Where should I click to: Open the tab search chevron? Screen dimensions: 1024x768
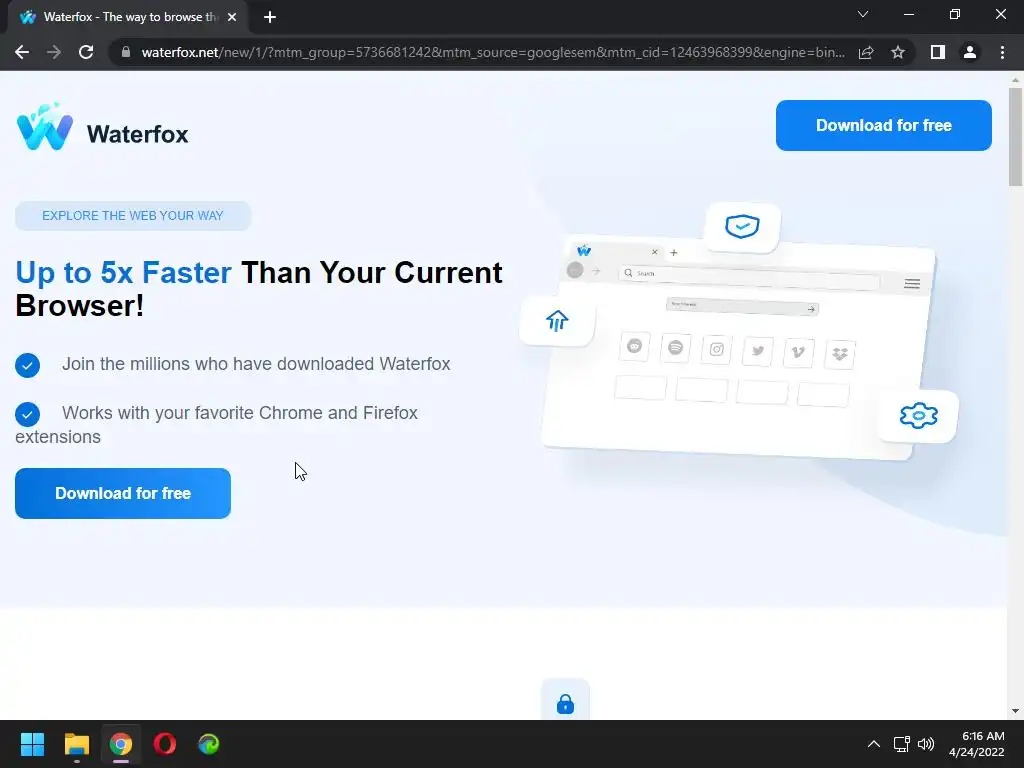tap(863, 14)
